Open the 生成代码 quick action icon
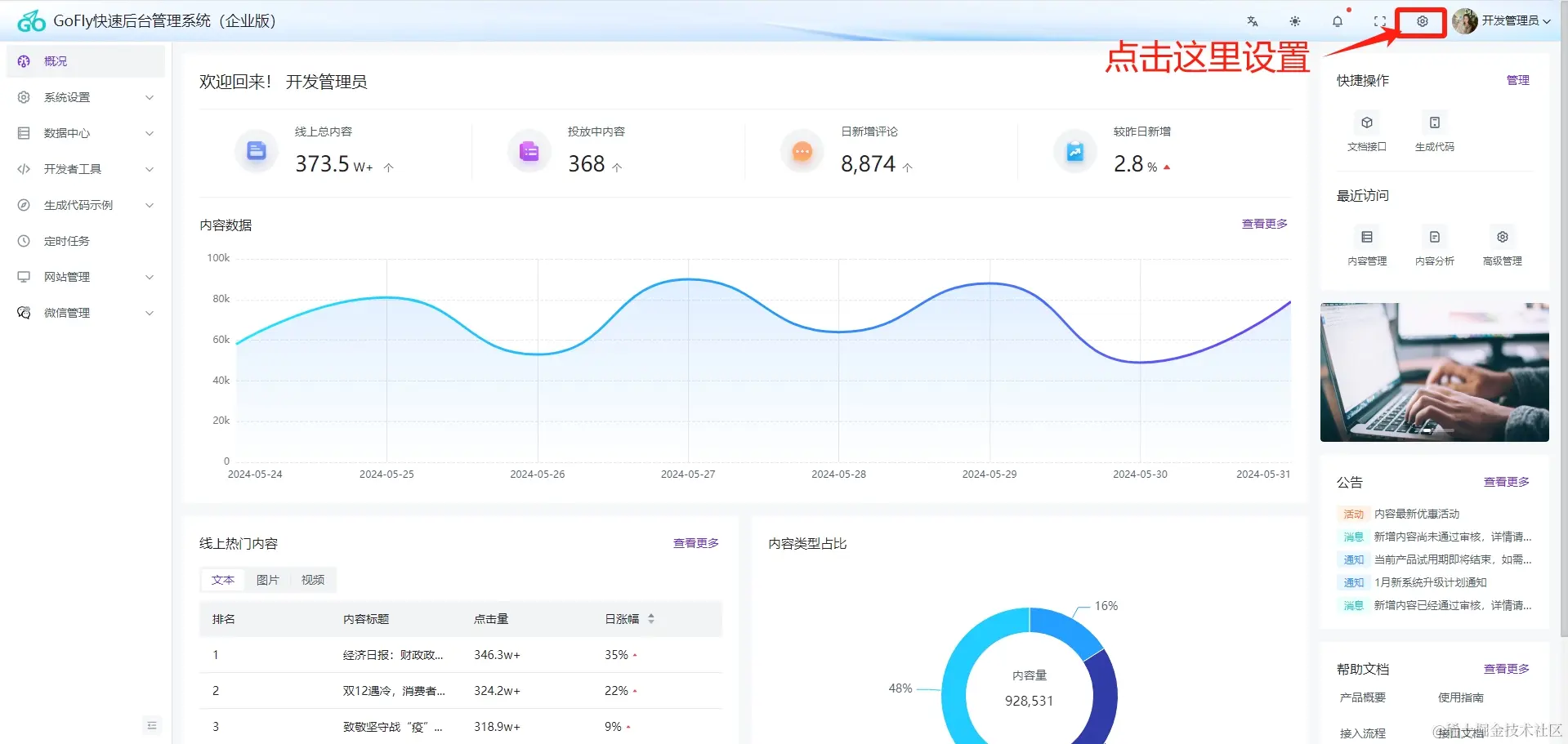The height and width of the screenshot is (744, 1568). pos(1435,123)
